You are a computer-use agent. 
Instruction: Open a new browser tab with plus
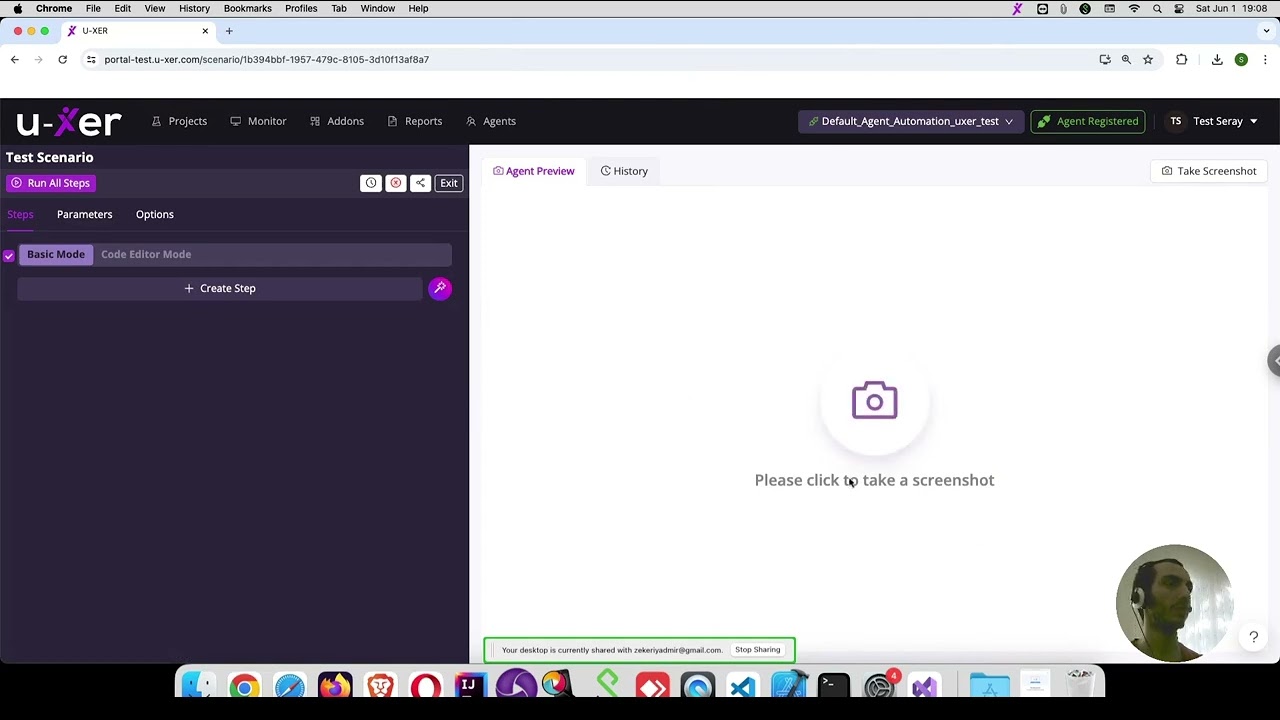[x=229, y=31]
